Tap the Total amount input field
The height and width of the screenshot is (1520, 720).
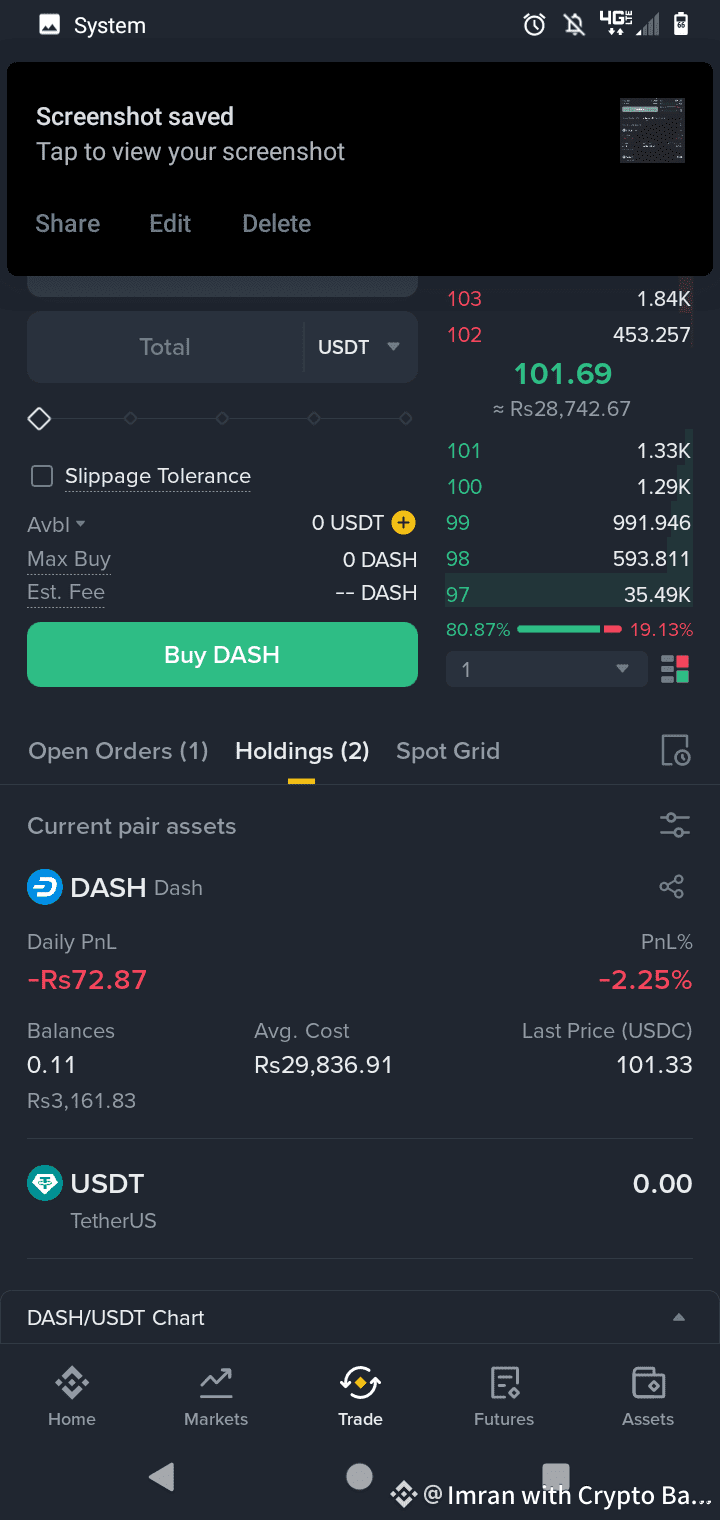[165, 347]
